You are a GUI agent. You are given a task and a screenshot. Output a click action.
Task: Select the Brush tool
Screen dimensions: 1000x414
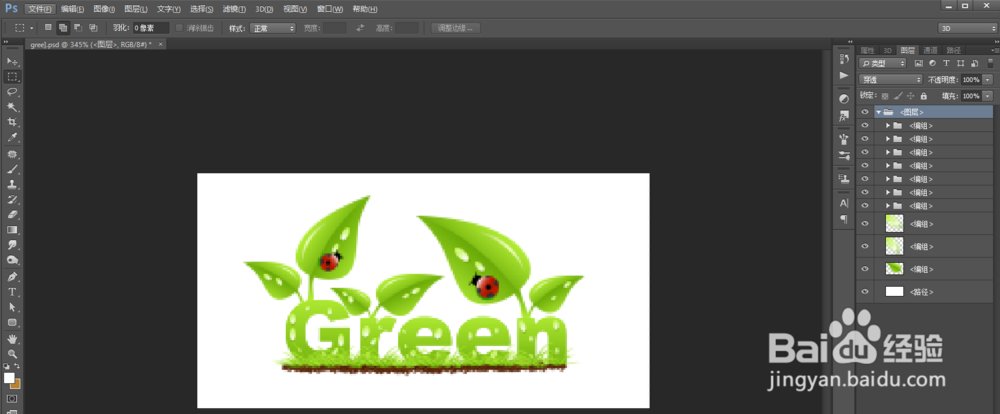[x=12, y=170]
